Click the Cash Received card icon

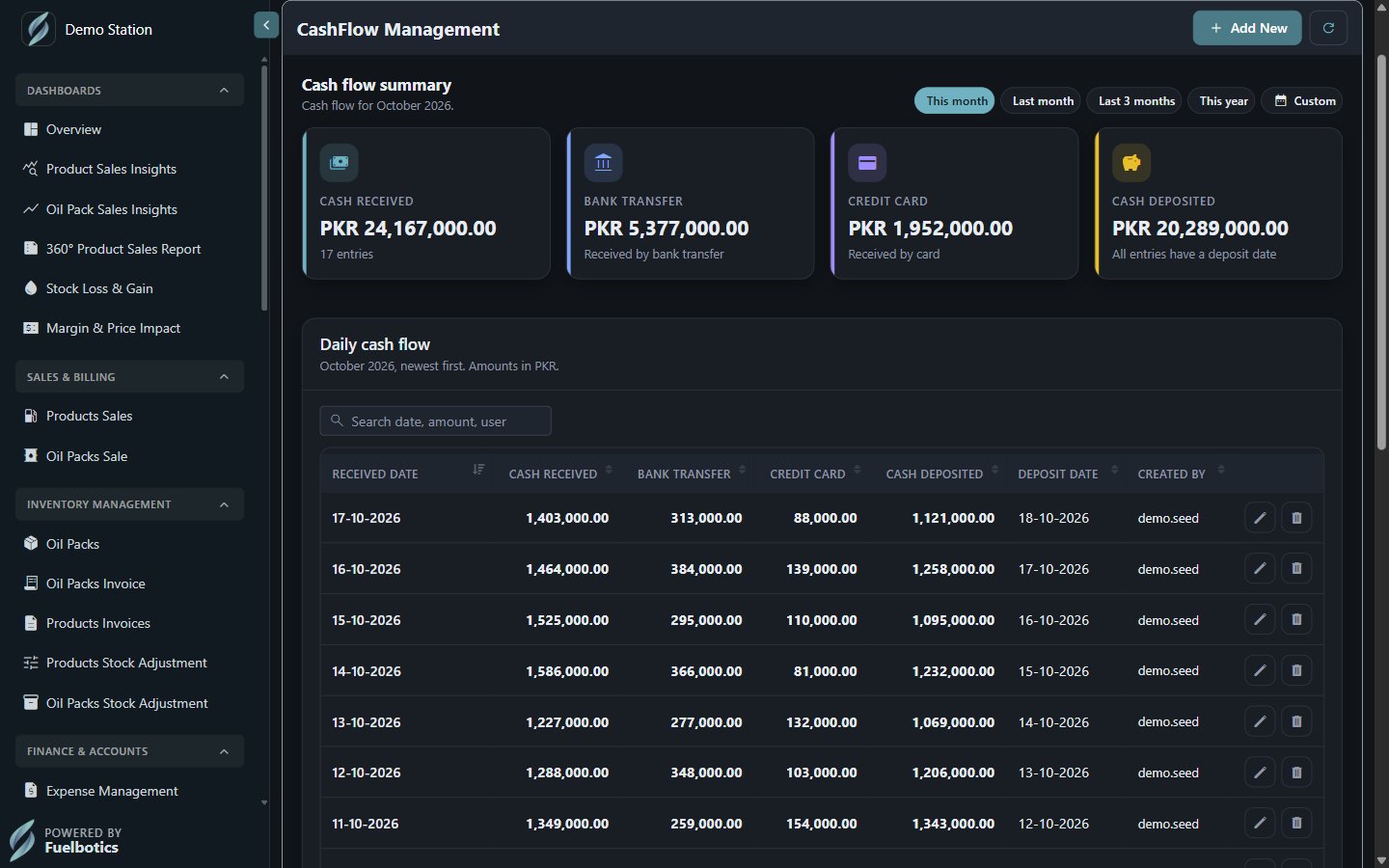click(339, 163)
